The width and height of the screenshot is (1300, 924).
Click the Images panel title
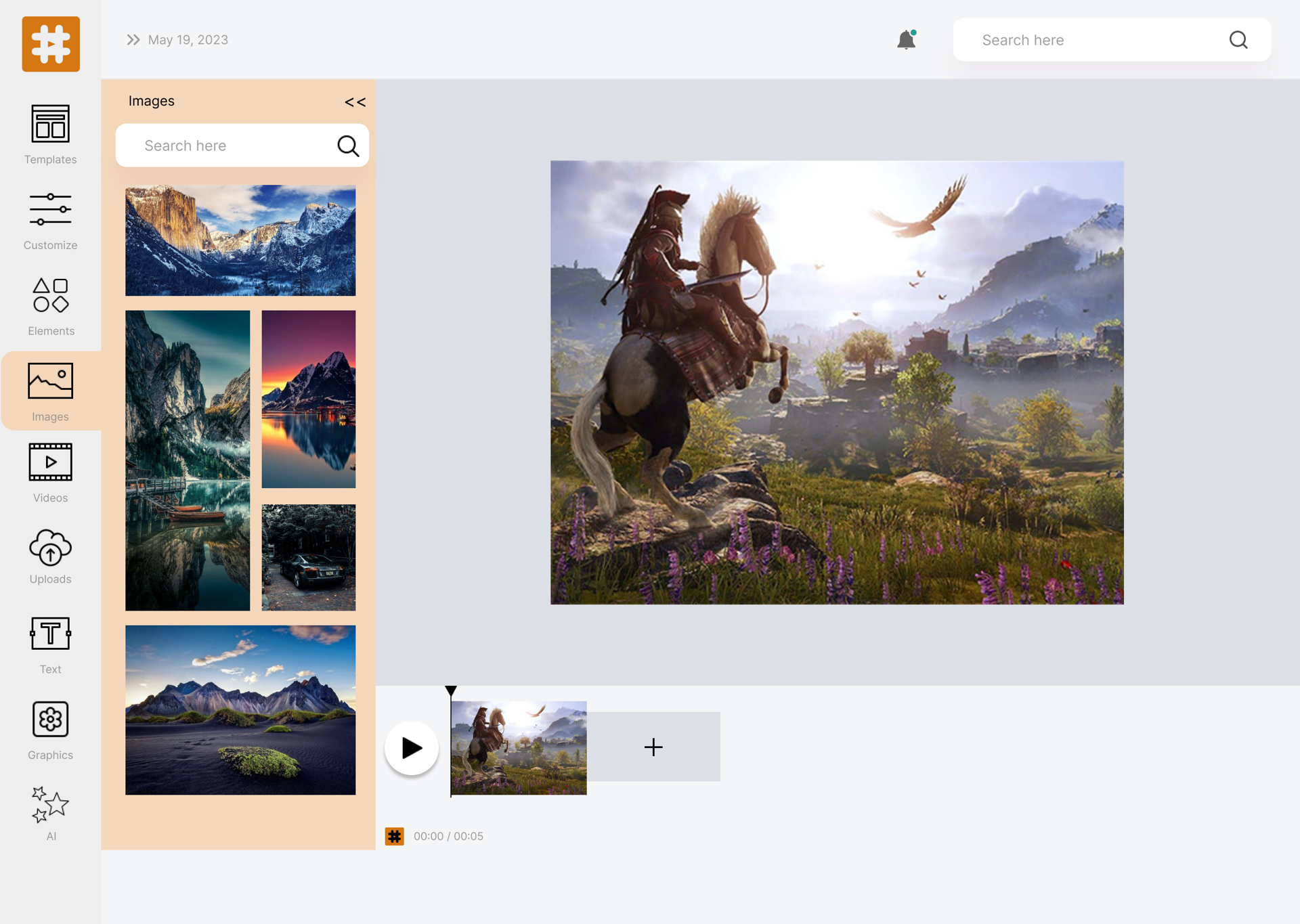152,101
